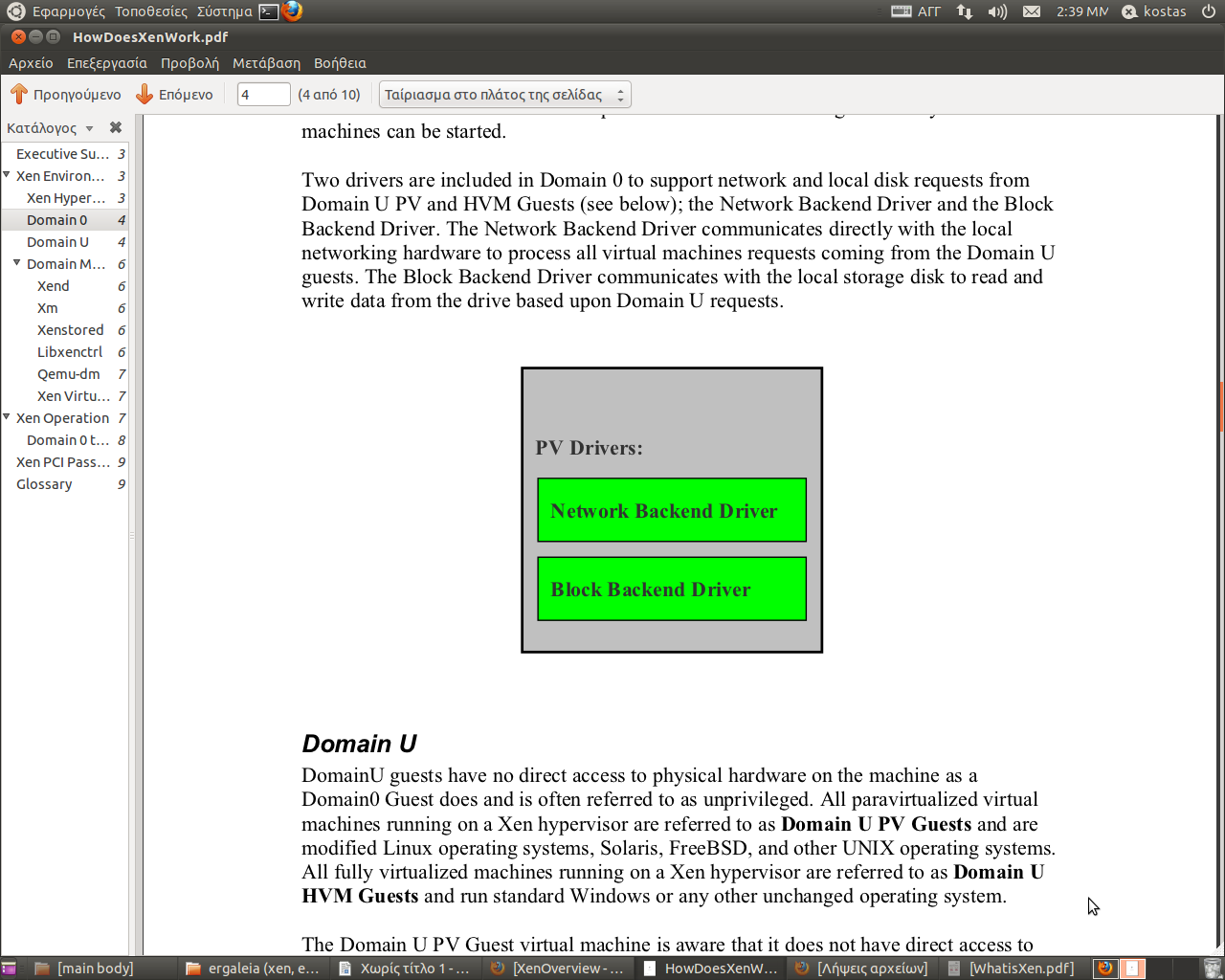Open the messaging envelope indicator

1032,11
